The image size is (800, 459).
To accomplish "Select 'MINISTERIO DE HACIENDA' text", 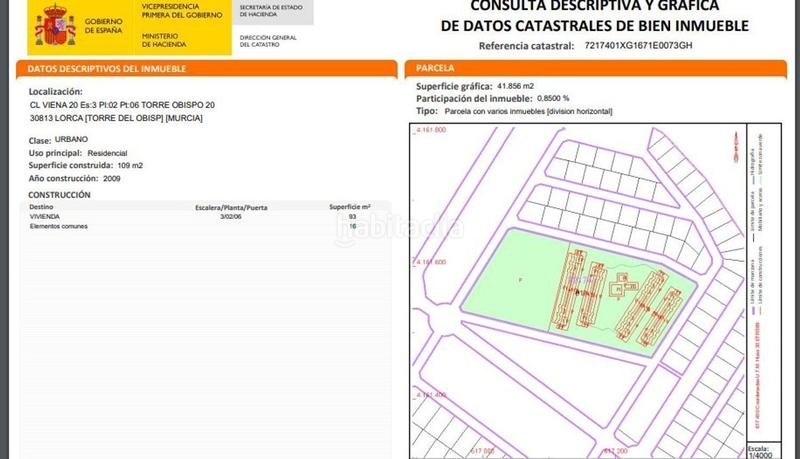I will click(x=164, y=40).
